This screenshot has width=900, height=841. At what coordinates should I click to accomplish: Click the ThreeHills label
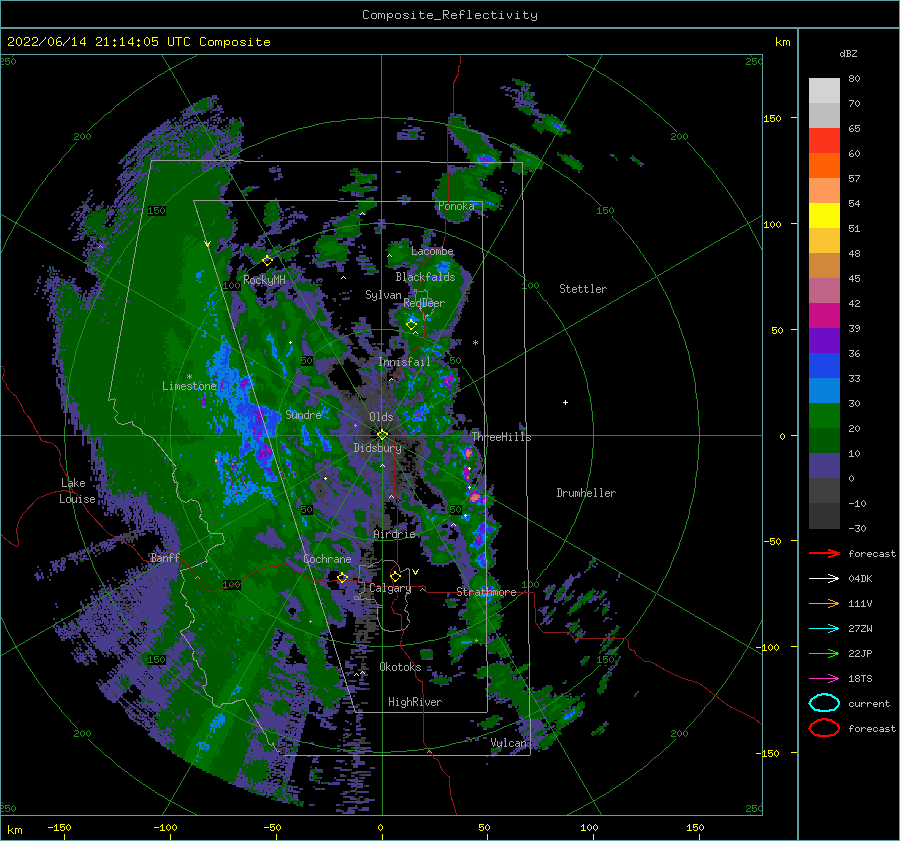502,437
